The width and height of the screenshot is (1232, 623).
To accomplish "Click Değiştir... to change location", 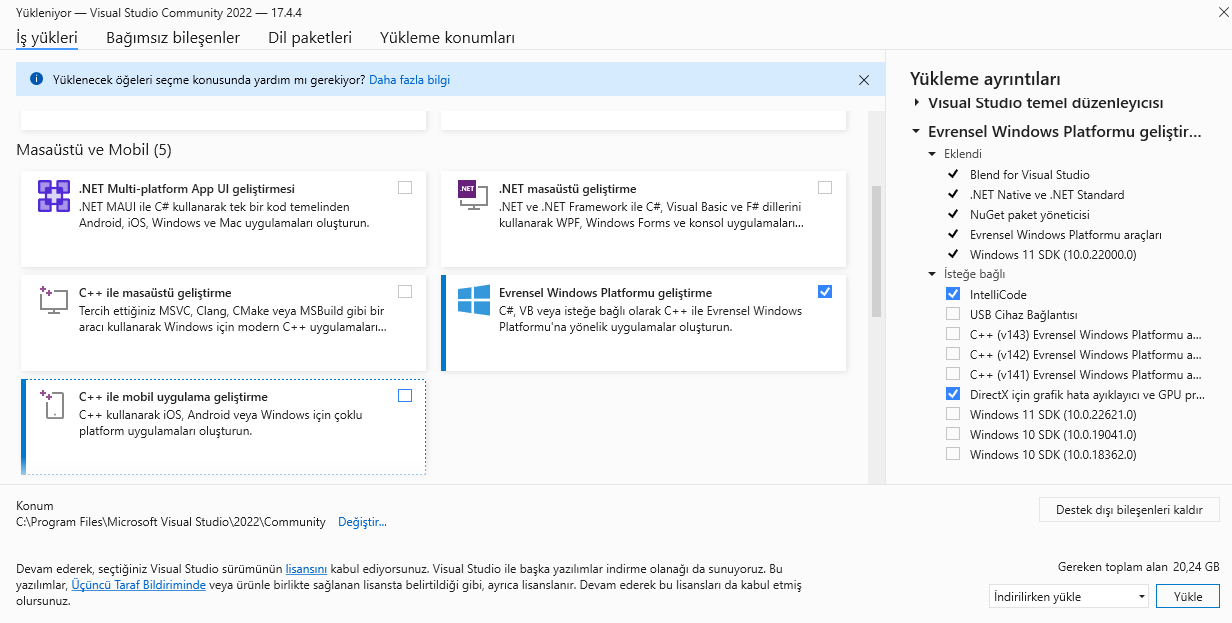I will click(362, 522).
